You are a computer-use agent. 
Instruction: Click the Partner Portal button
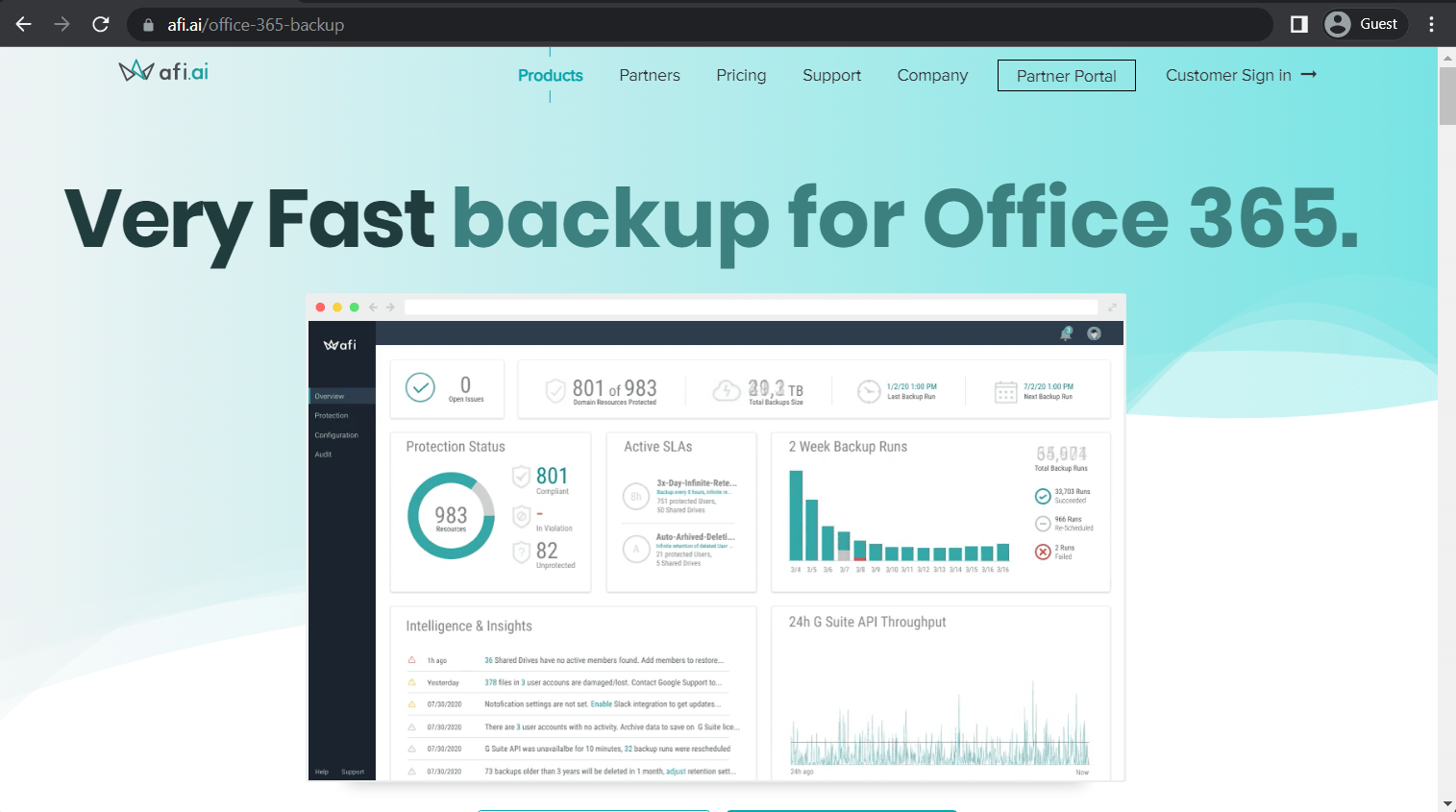[x=1066, y=75]
